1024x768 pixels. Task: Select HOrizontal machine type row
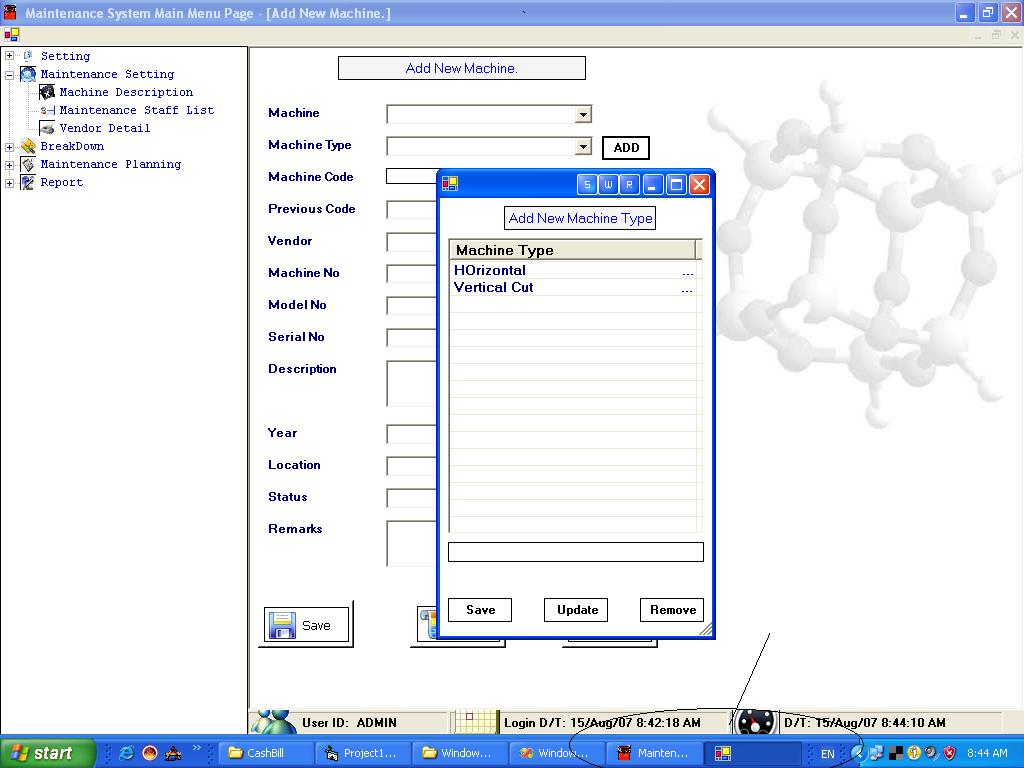tap(574, 270)
